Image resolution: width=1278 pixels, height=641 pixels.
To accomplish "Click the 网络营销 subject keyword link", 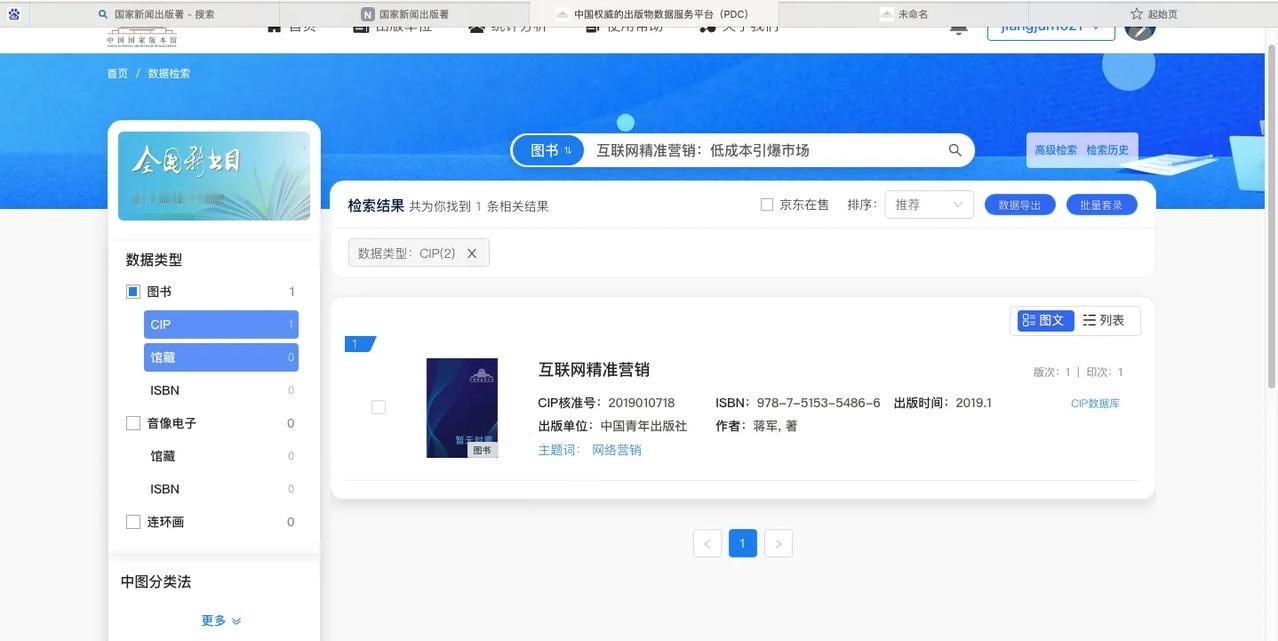I will (x=617, y=450).
